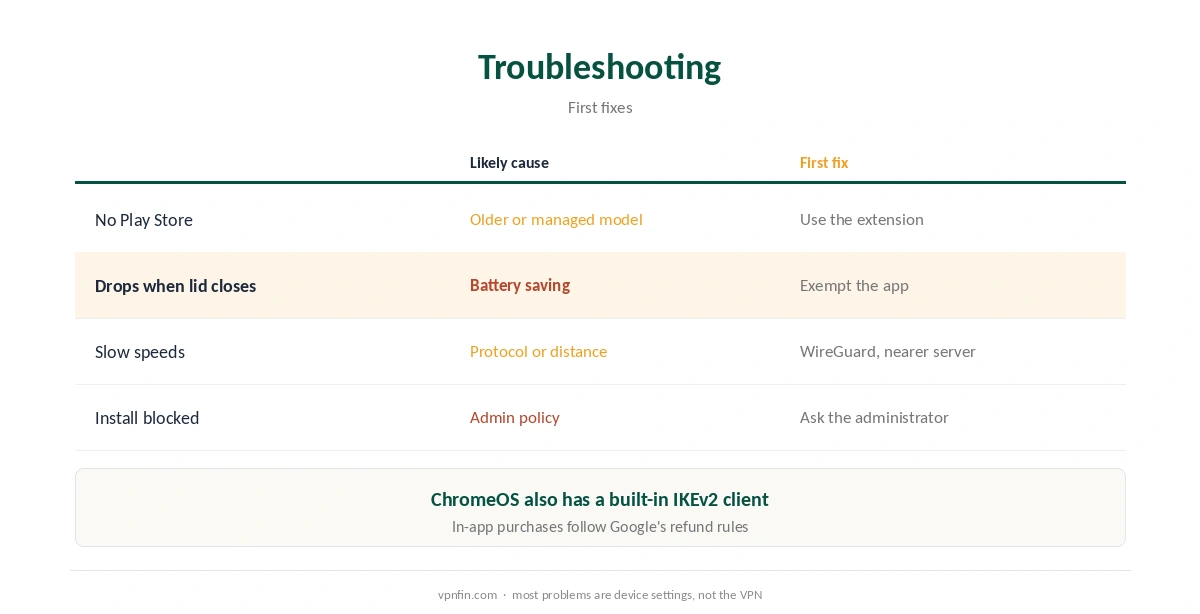Click the 'Install blocked' row label
1200x614 pixels.
pyautogui.click(x=147, y=418)
